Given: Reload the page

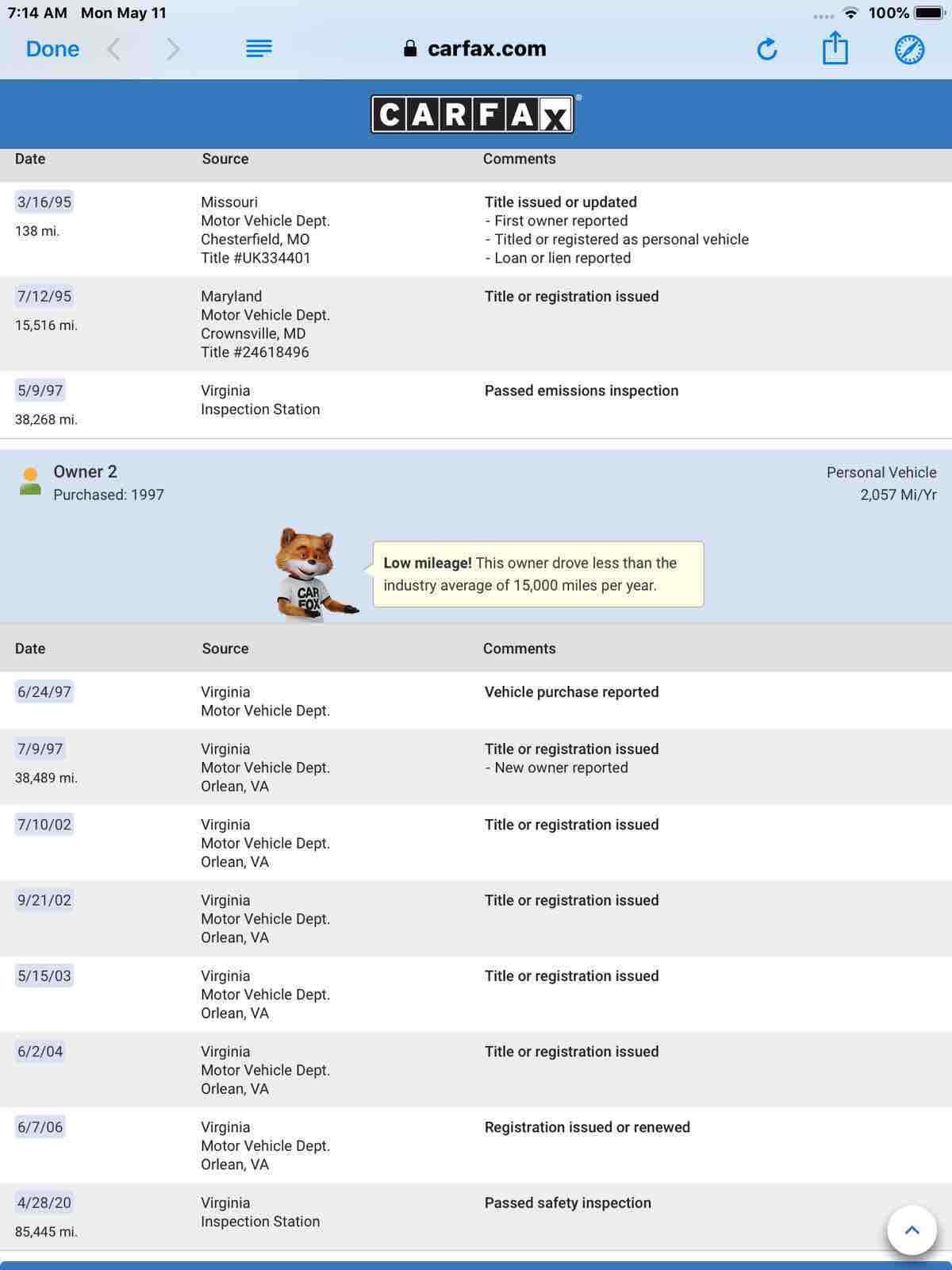Looking at the screenshot, I should (x=766, y=49).
